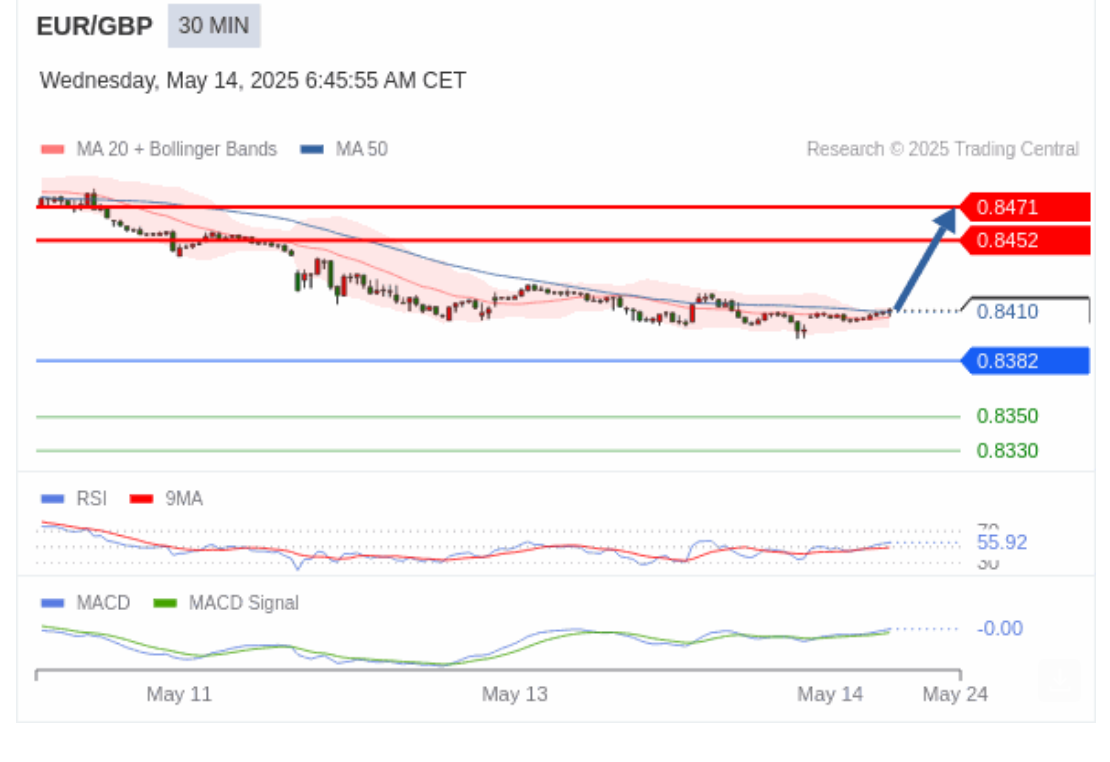The width and height of the screenshot is (1110, 762).
Task: Click the 0.8350 support level label
Action: 1007,416
